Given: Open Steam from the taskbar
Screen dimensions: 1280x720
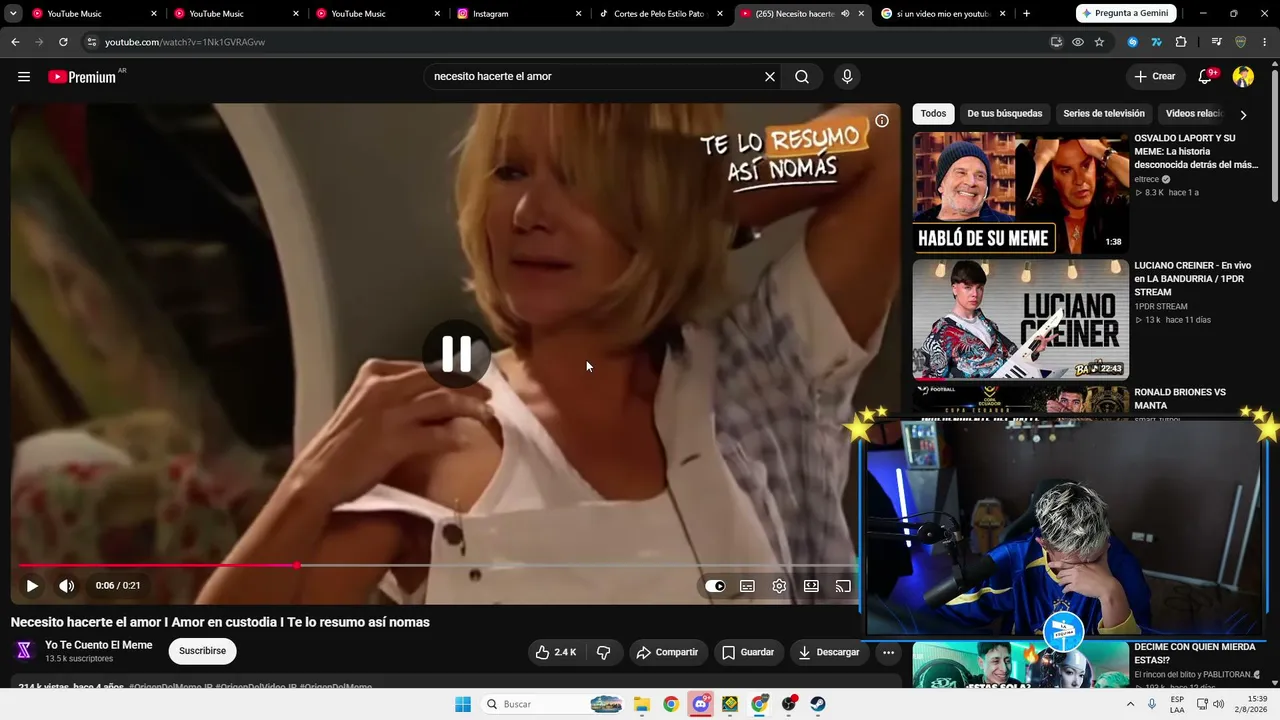Looking at the screenshot, I should (x=818, y=704).
